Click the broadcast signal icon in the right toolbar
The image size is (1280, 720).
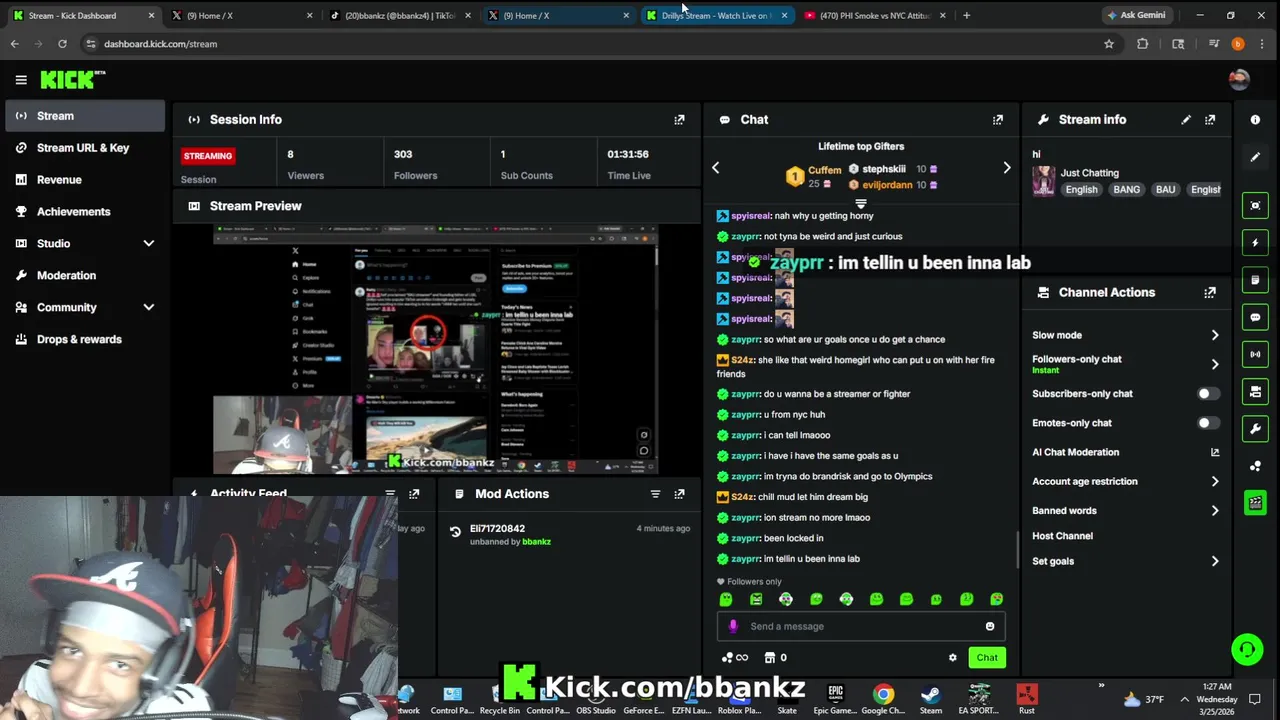[x=1255, y=354]
